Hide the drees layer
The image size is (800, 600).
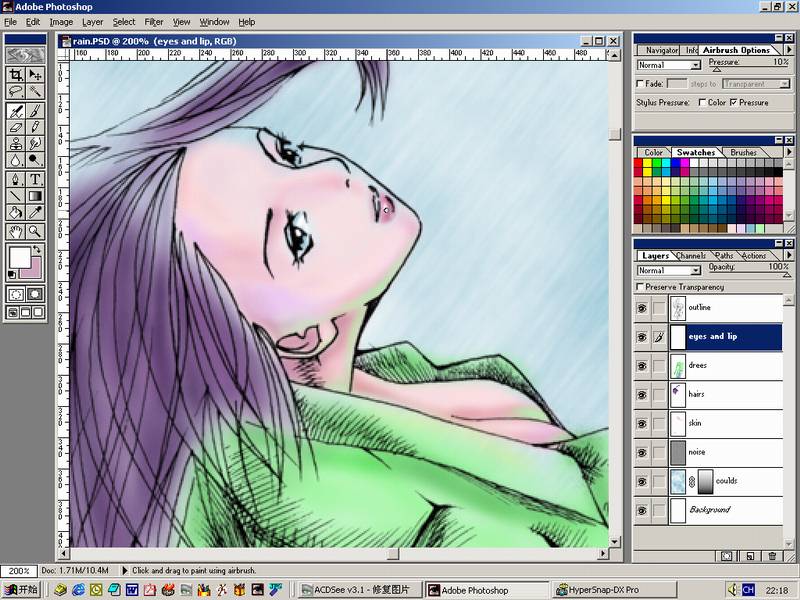tap(642, 366)
